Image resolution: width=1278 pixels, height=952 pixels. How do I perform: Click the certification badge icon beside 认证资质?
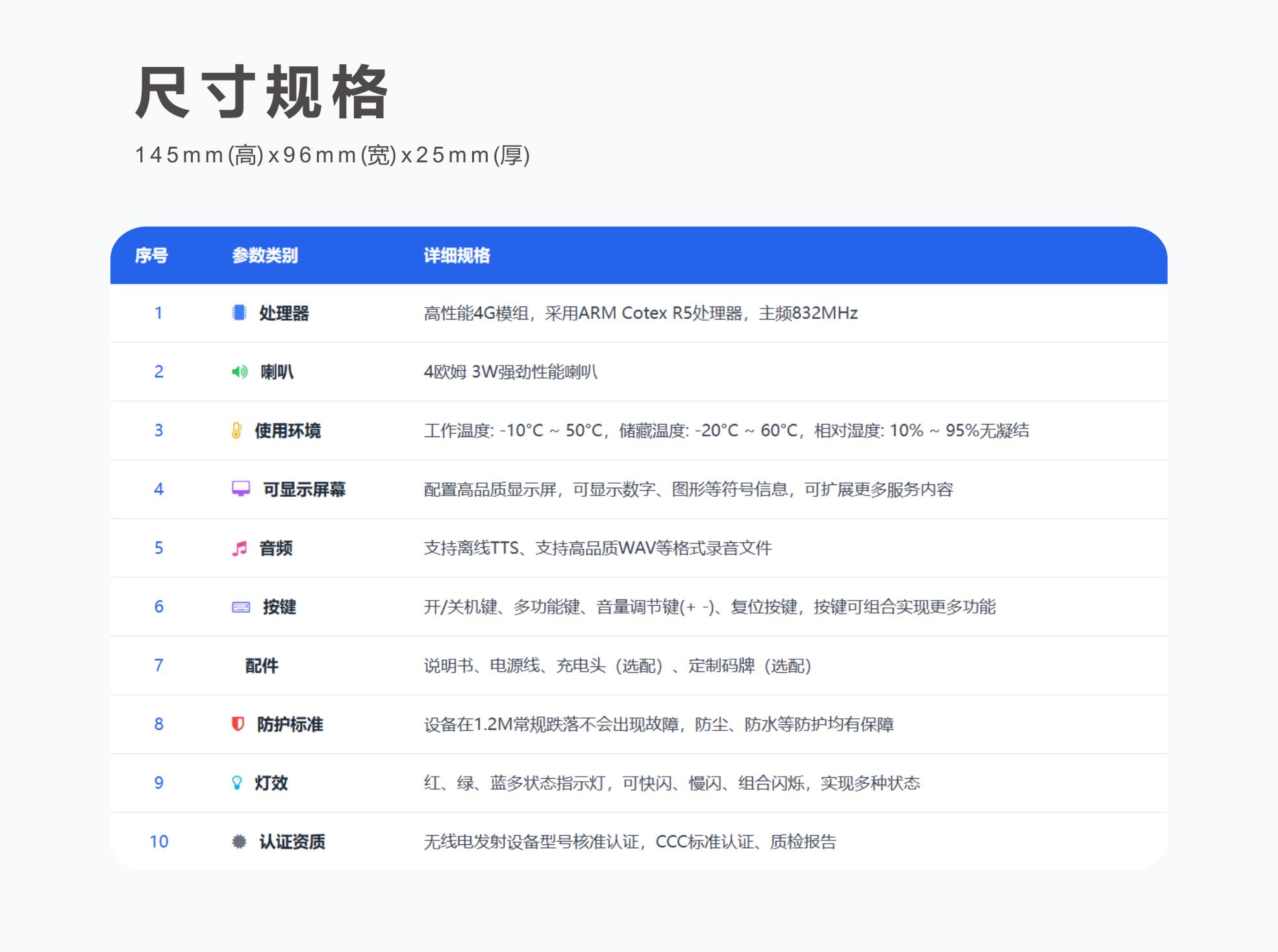coord(239,842)
